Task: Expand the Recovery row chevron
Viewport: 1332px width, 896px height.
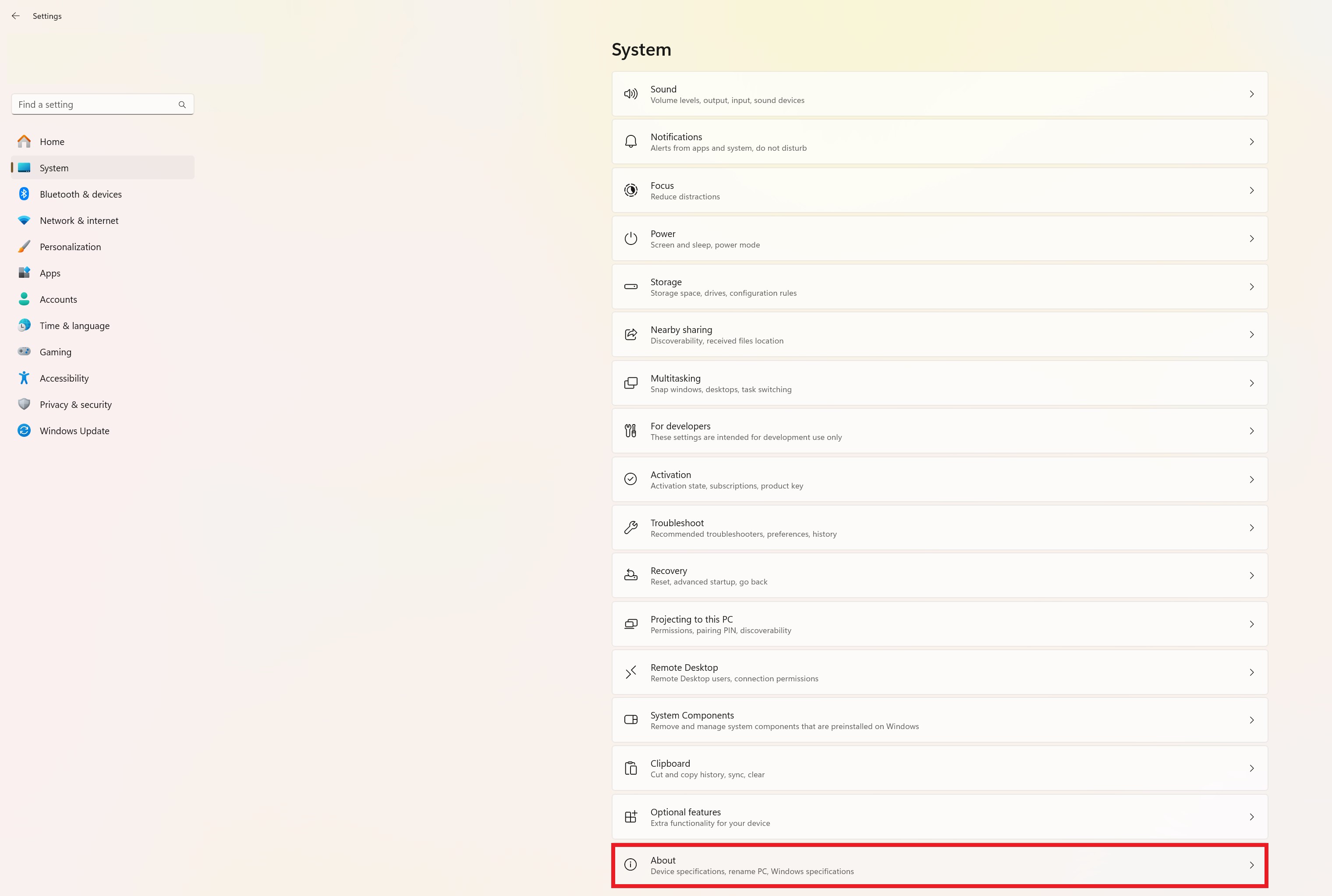Action: (1251, 576)
